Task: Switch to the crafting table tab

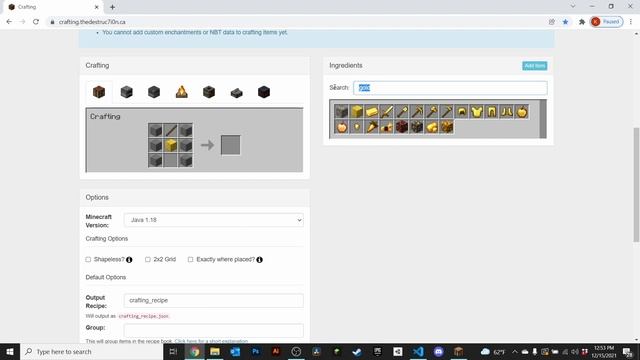Action: [99, 92]
